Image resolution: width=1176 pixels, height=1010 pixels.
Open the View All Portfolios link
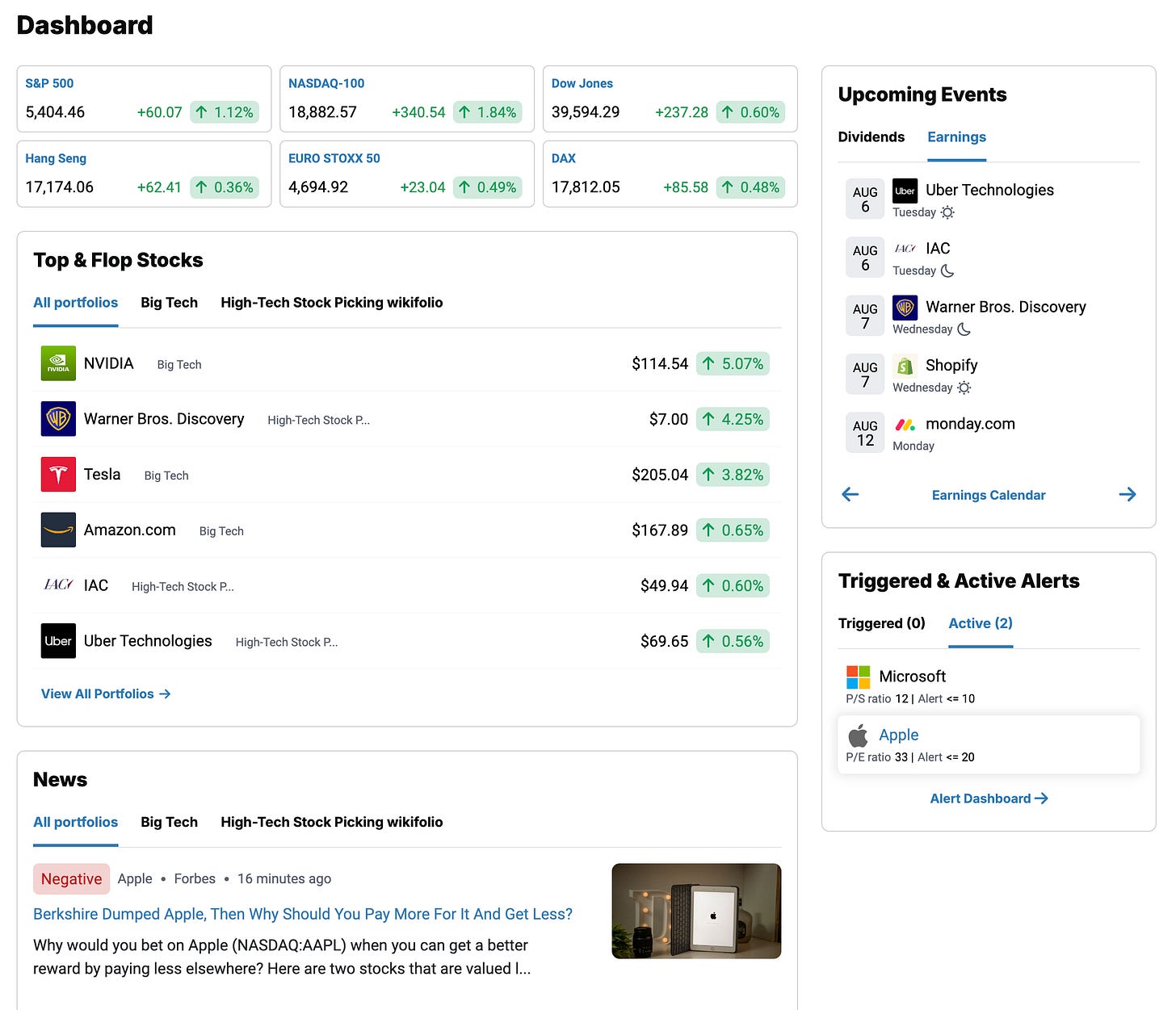[x=106, y=694]
